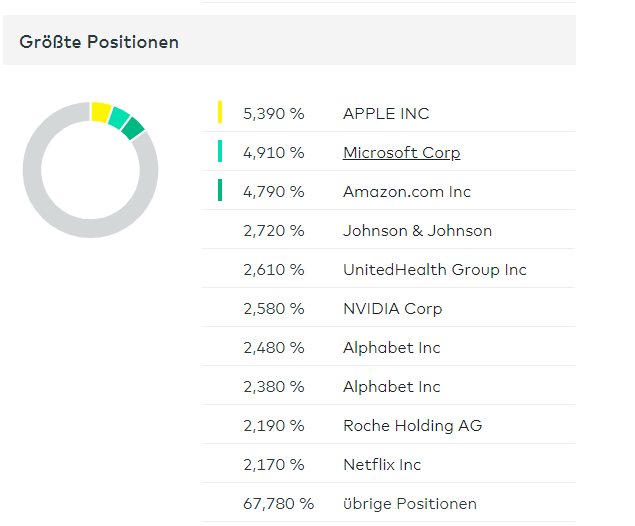This screenshot has width=635, height=526.
Task: Click the Größte Positionen section header
Action: click(x=99, y=42)
